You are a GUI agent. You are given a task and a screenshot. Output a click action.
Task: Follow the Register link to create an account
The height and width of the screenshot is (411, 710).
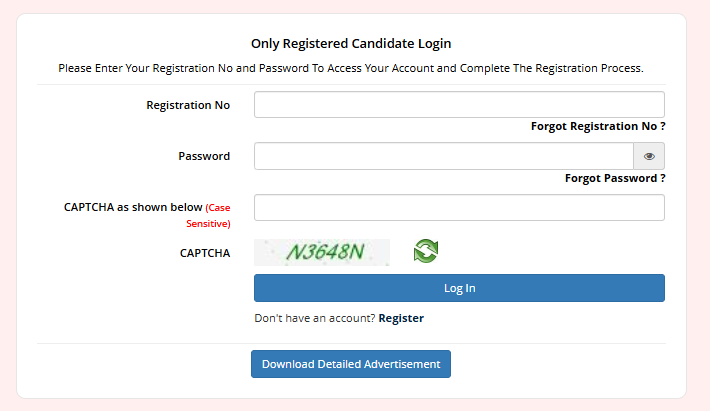click(x=401, y=318)
